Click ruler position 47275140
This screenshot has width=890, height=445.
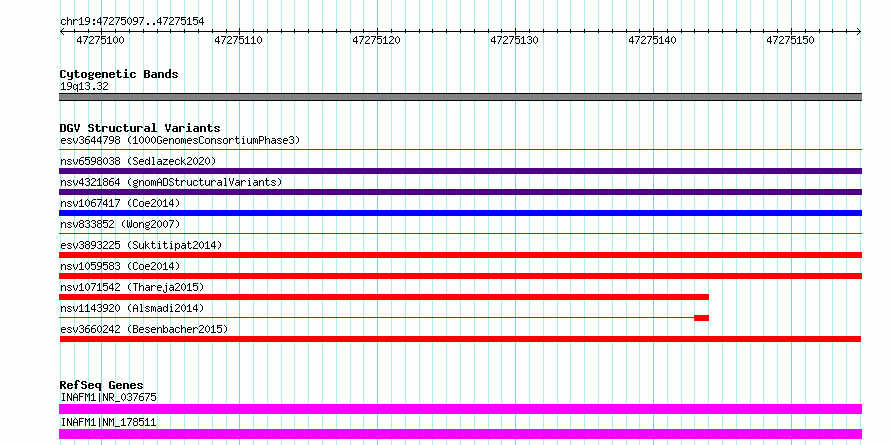653,40
